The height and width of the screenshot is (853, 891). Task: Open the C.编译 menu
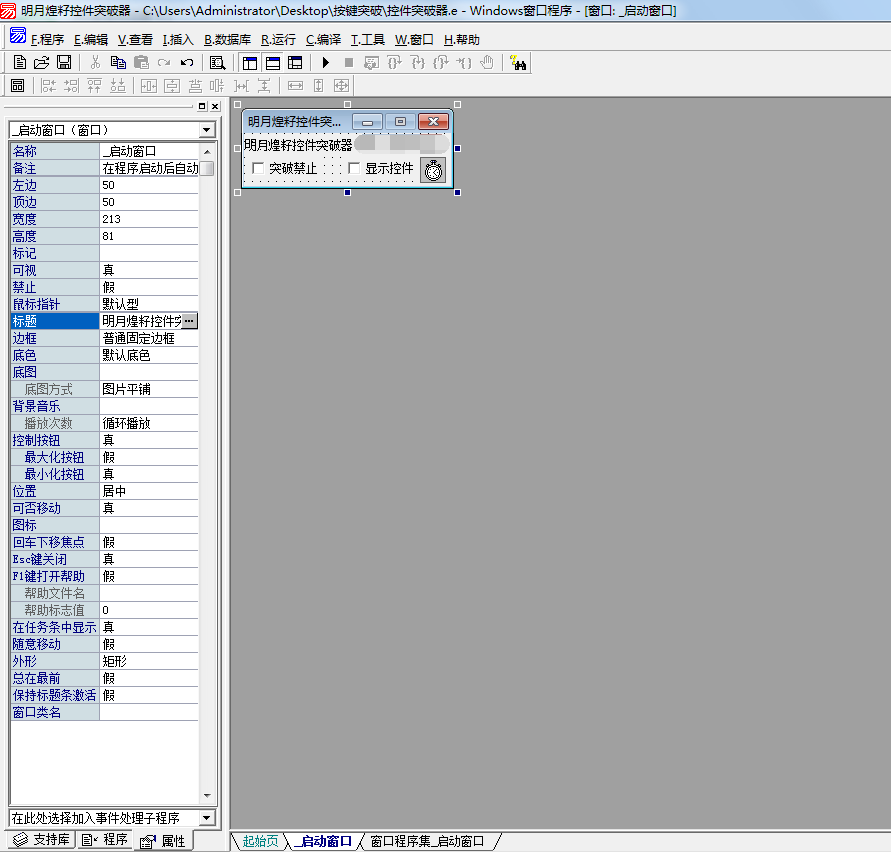(323, 40)
